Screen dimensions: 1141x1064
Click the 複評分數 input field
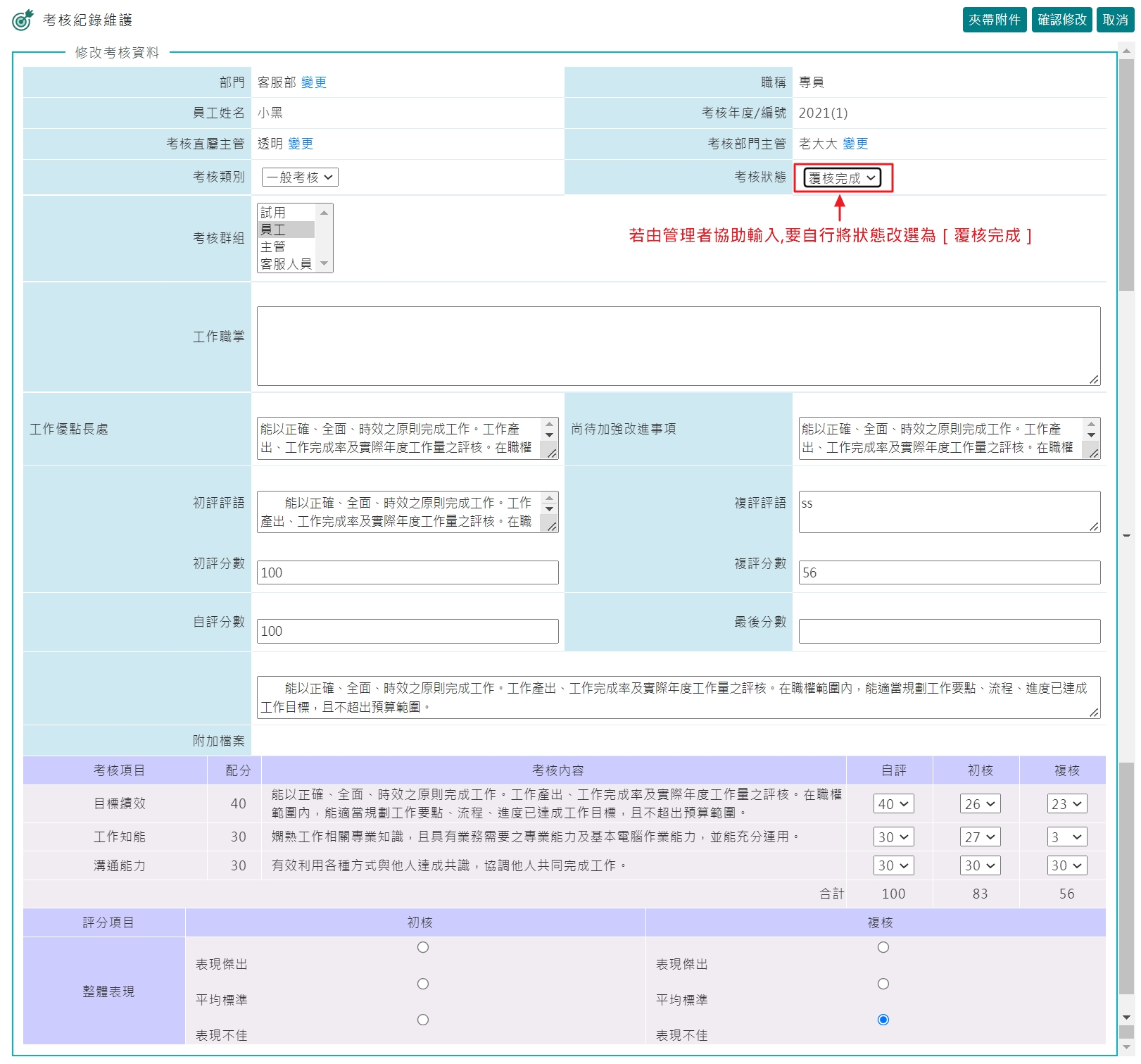pos(949,573)
